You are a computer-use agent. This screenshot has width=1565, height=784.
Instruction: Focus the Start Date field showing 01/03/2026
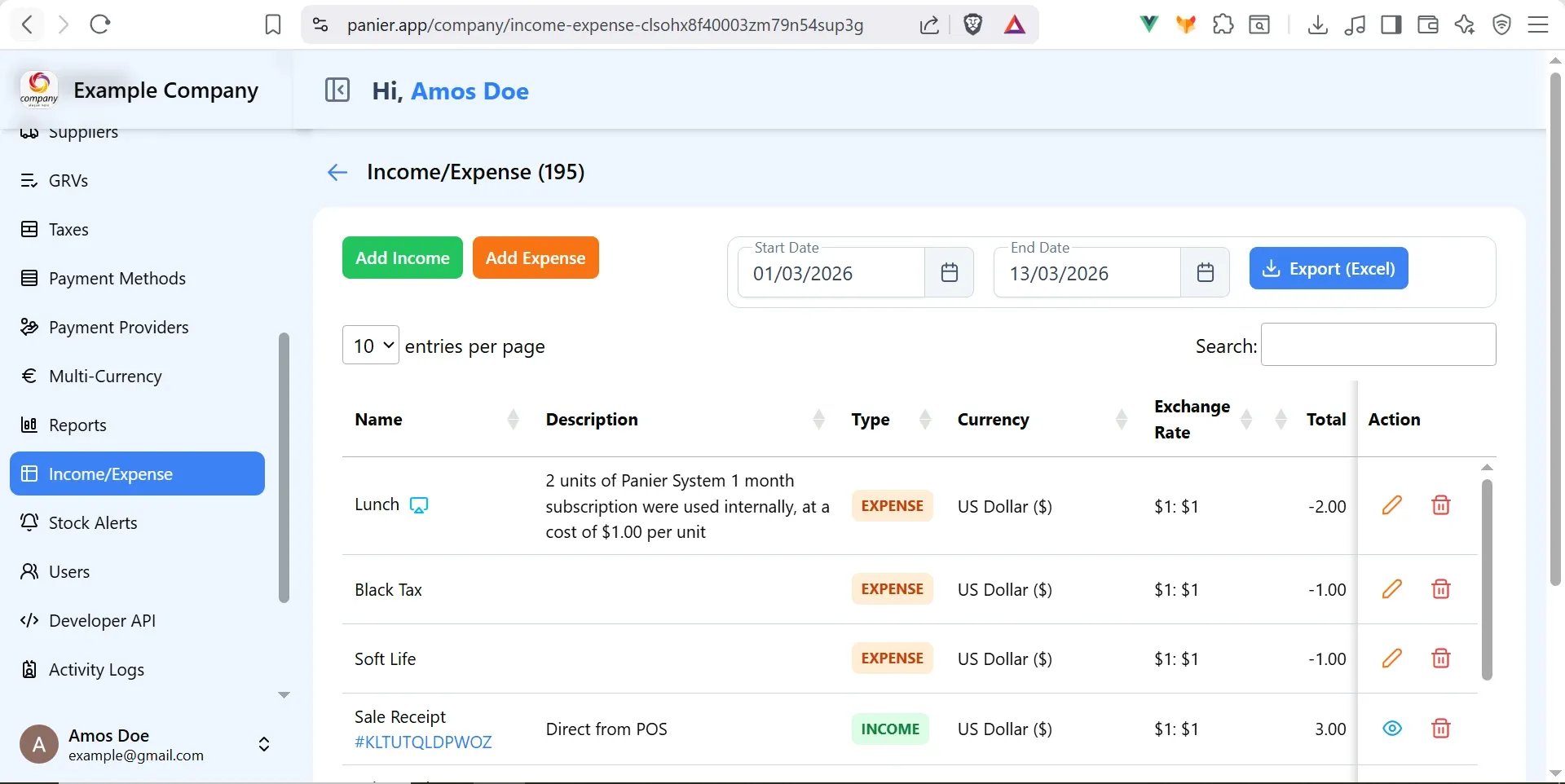[x=831, y=272]
